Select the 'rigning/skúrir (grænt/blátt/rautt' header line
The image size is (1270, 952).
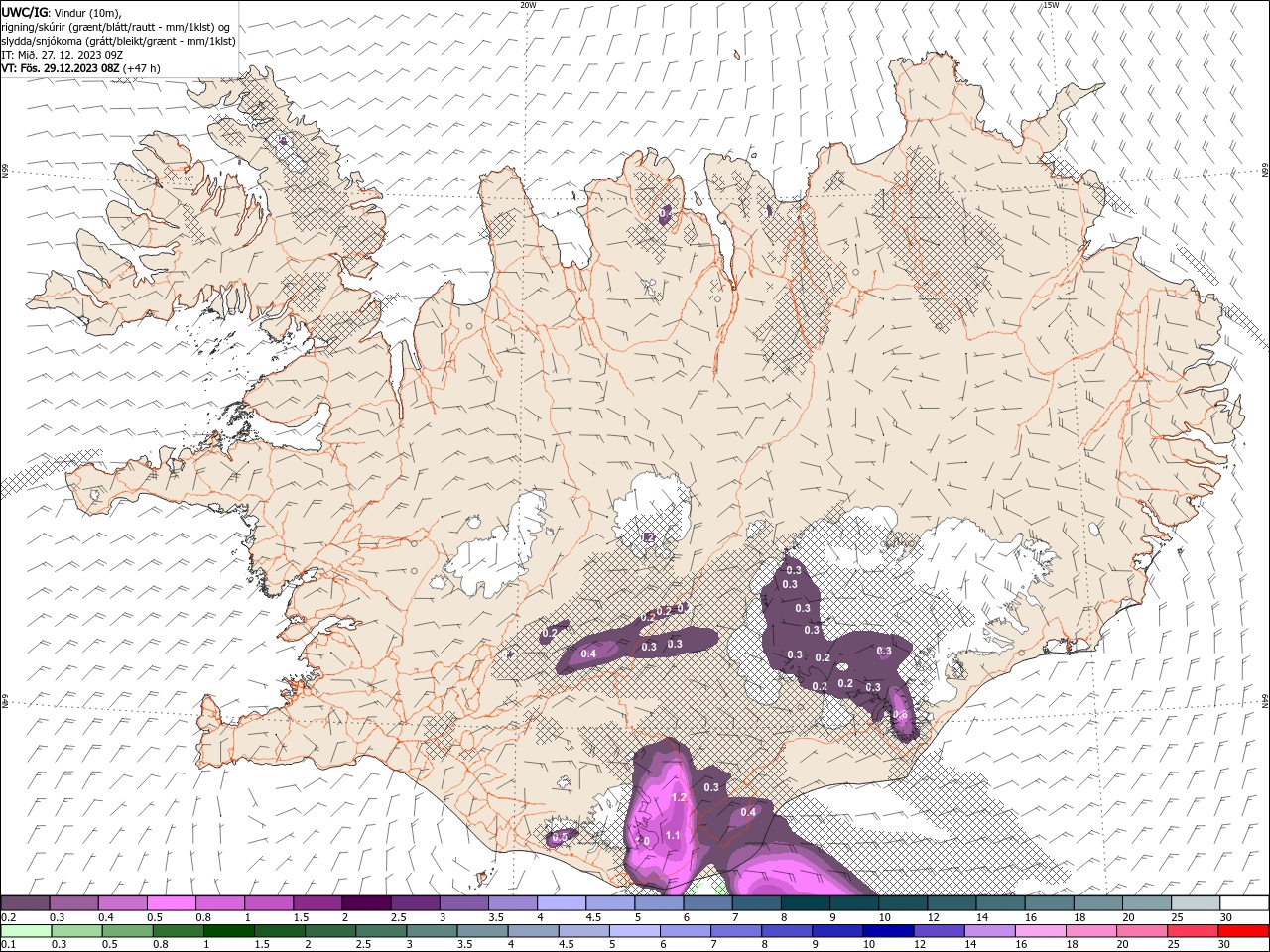coord(115,26)
